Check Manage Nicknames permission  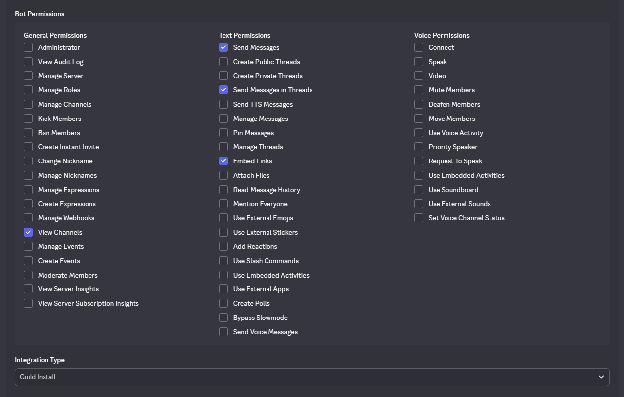pos(28,175)
